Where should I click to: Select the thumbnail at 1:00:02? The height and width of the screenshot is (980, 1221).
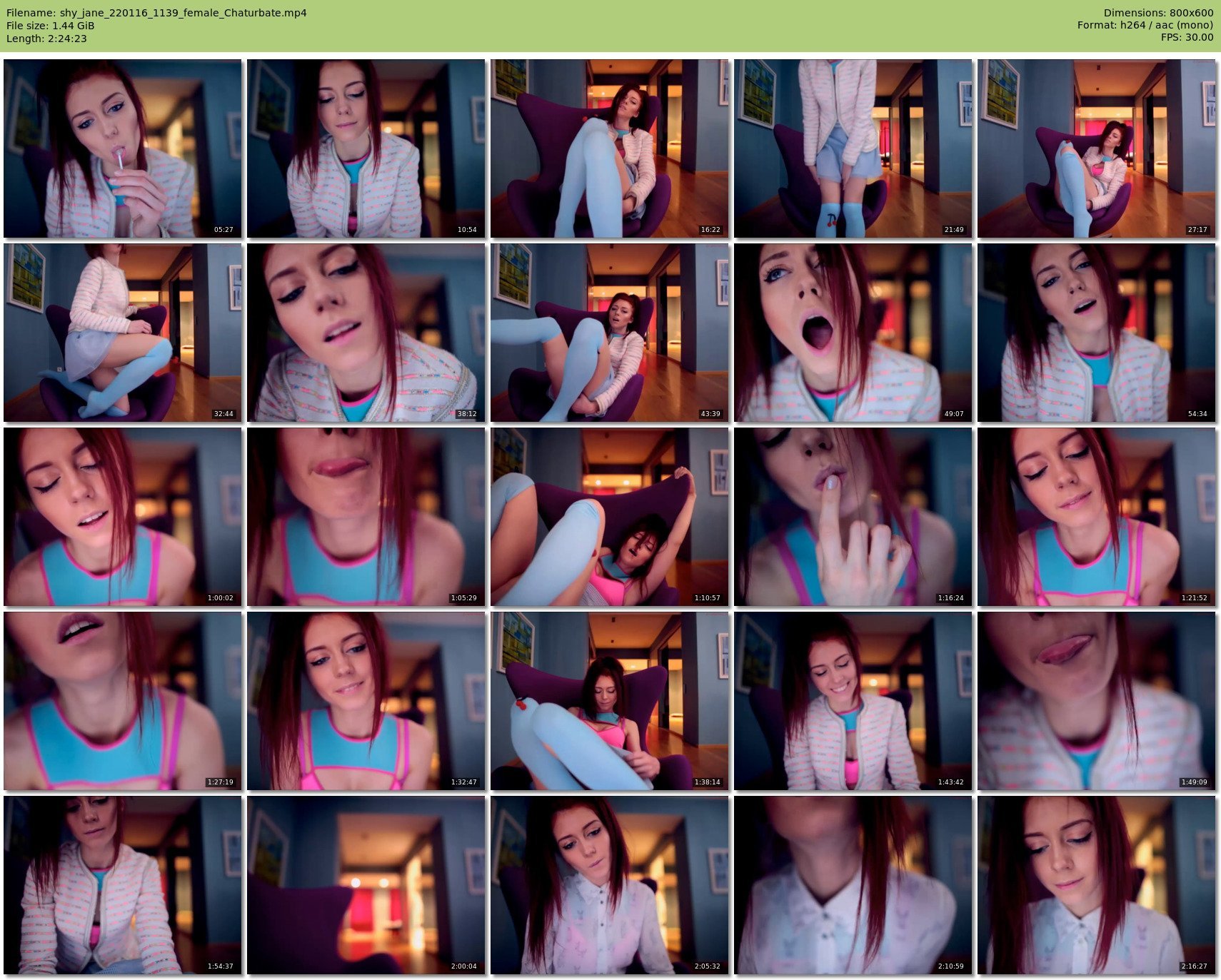coord(123,517)
